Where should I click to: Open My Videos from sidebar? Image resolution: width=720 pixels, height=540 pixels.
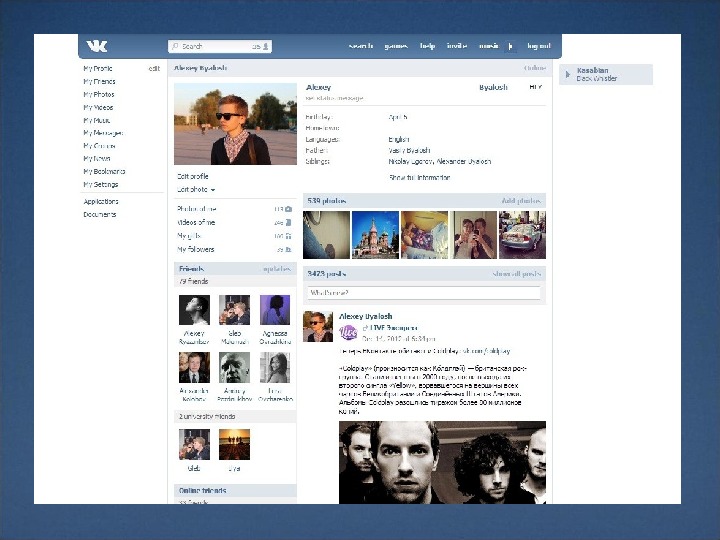click(x=98, y=107)
